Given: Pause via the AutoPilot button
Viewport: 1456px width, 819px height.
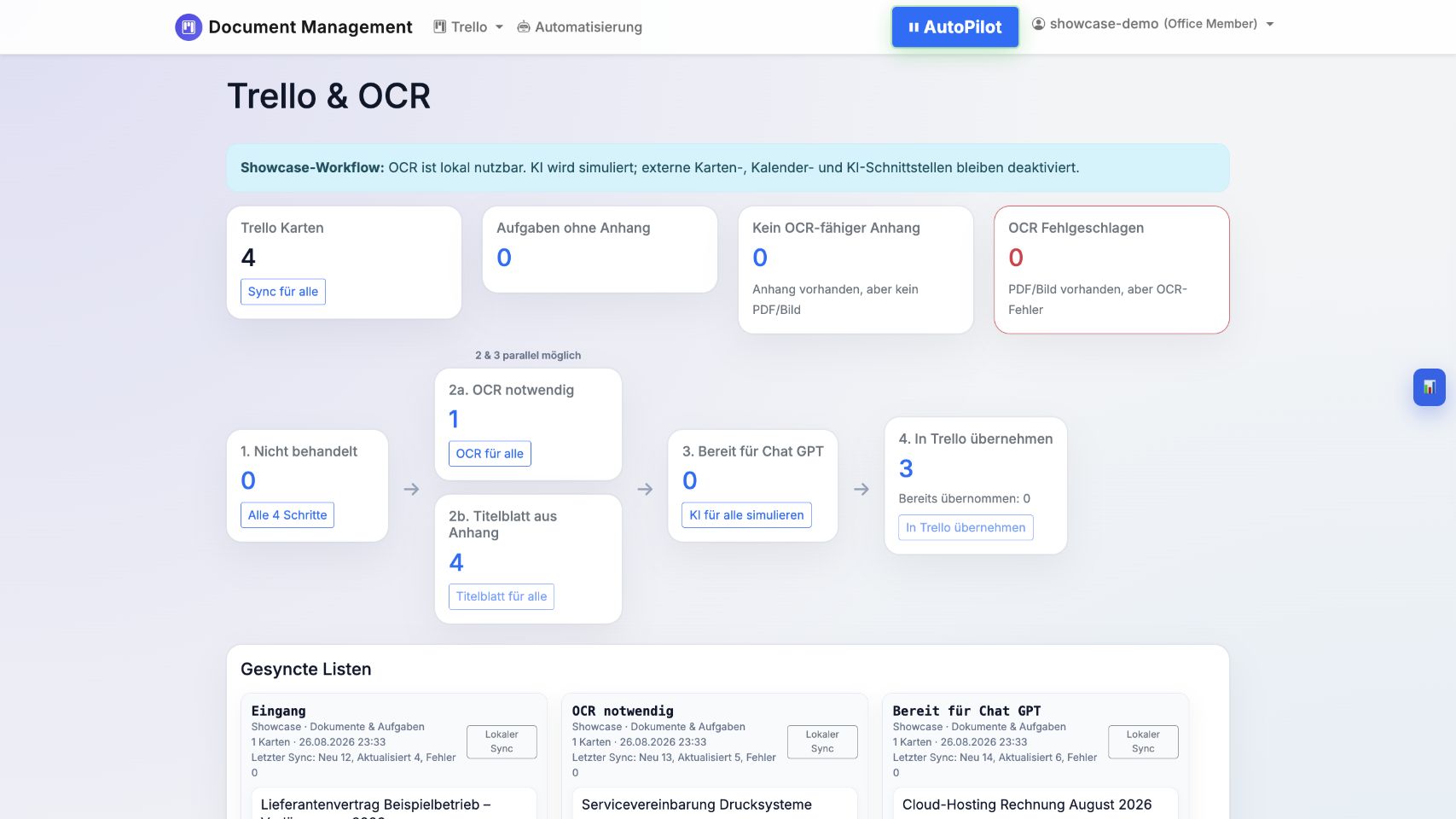Looking at the screenshot, I should 955,27.
